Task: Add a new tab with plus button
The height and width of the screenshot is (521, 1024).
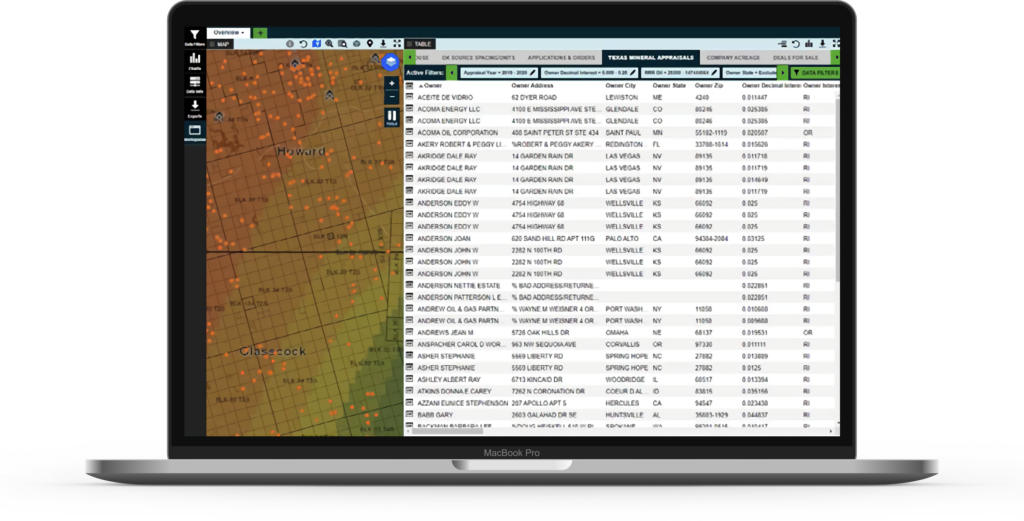Action: coord(261,32)
